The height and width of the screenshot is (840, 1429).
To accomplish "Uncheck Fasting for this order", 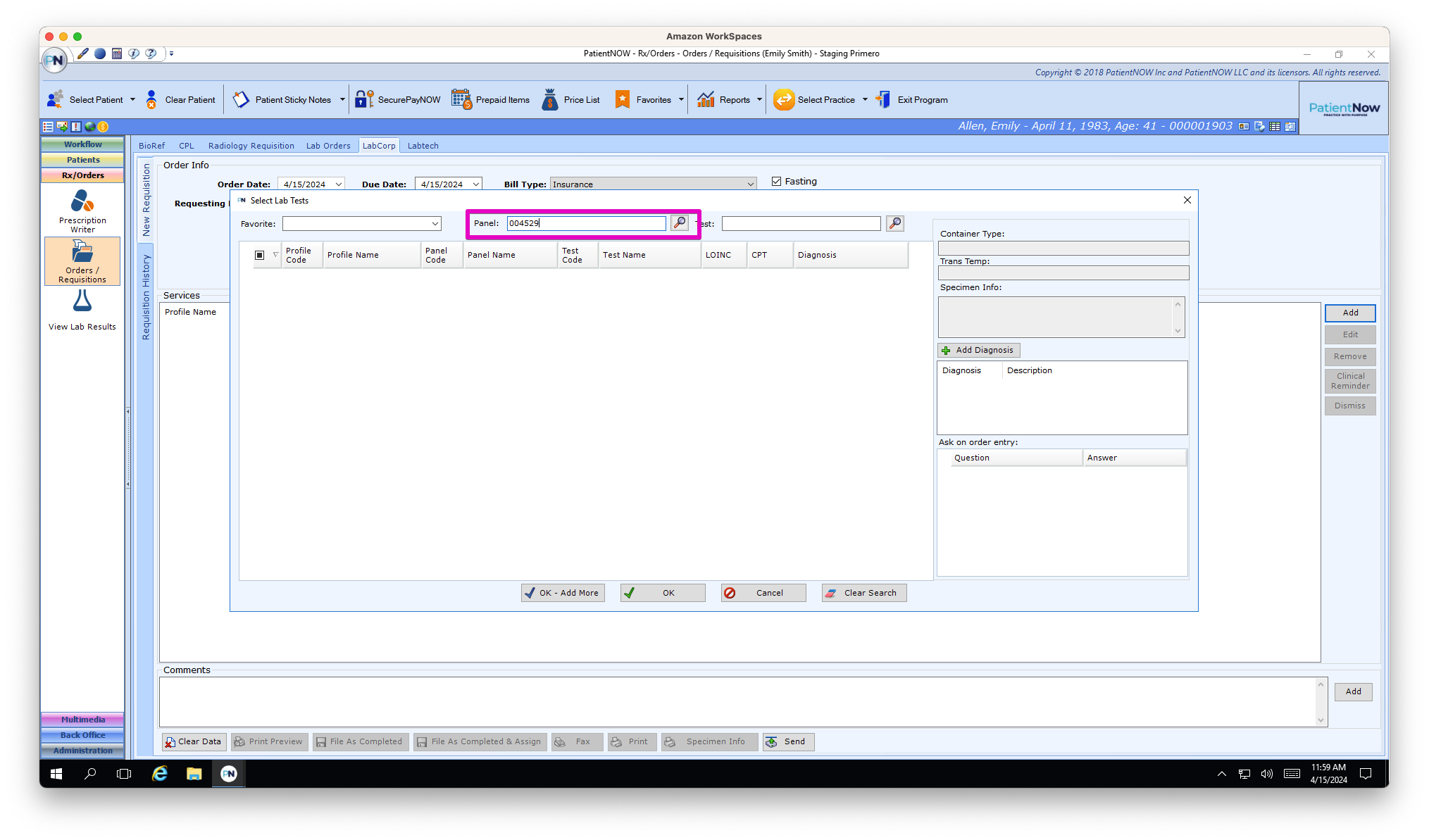I will click(776, 181).
